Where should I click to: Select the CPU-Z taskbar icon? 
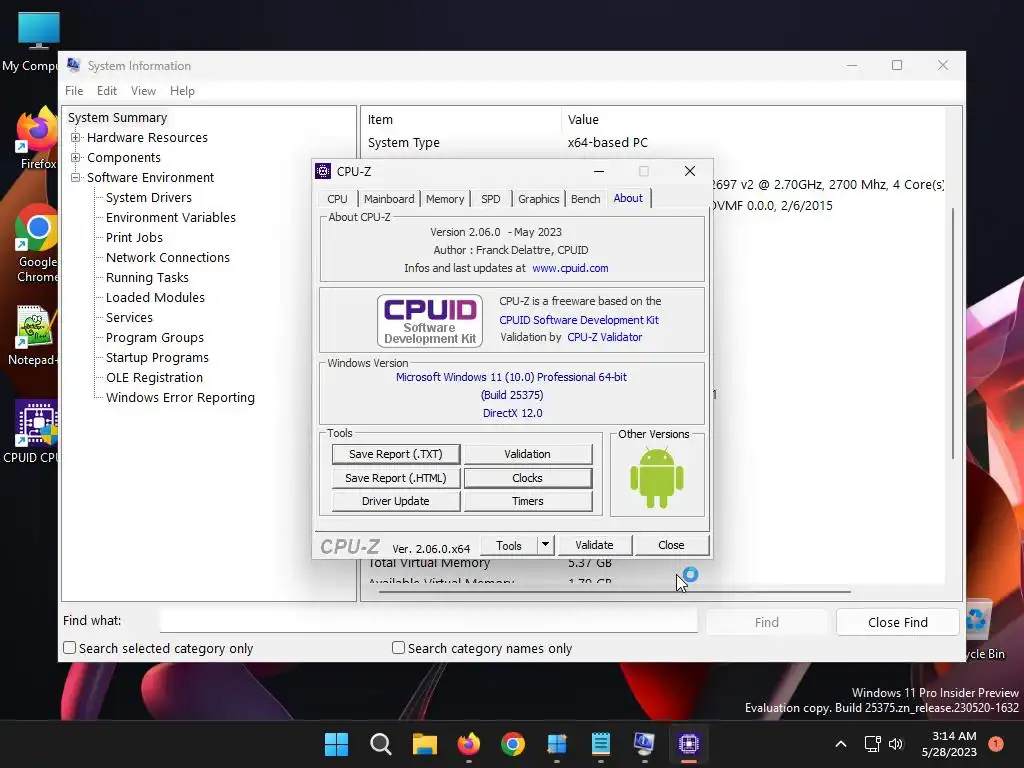[x=688, y=744]
